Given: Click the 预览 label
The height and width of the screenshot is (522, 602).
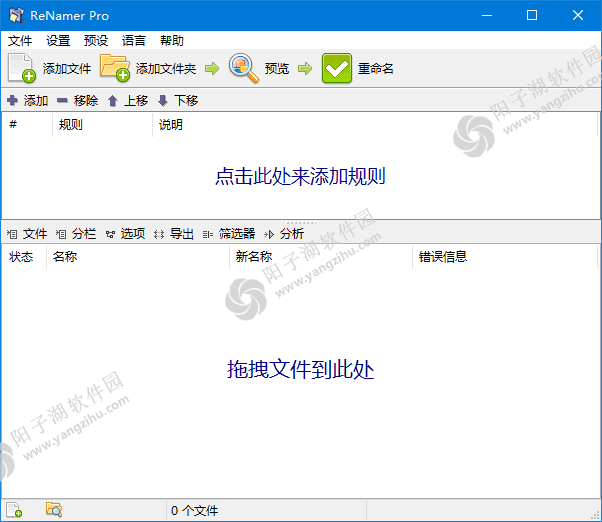Looking at the screenshot, I should (276, 69).
